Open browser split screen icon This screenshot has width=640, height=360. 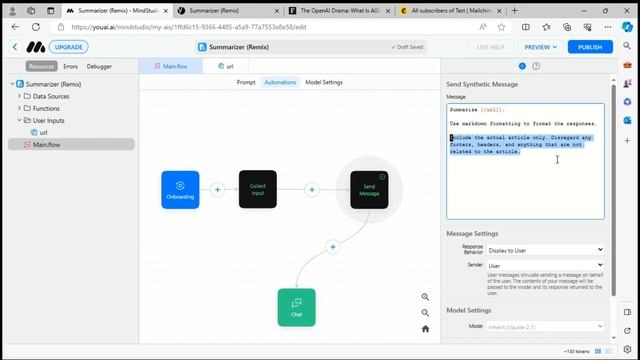526,27
